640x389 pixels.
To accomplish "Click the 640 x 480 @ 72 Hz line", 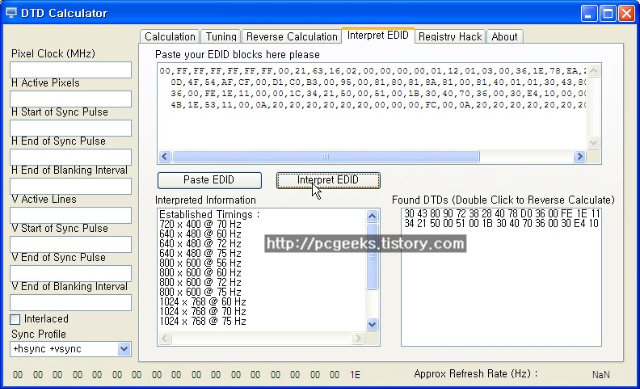I will click(x=200, y=244).
